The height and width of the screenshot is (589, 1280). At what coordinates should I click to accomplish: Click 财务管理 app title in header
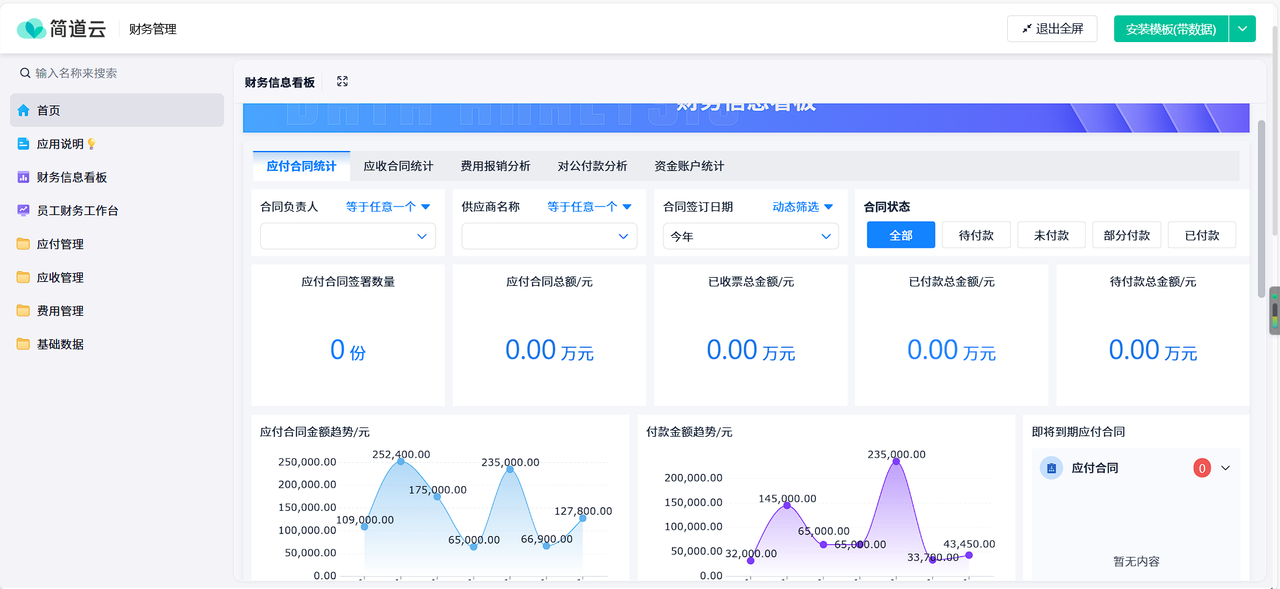153,29
